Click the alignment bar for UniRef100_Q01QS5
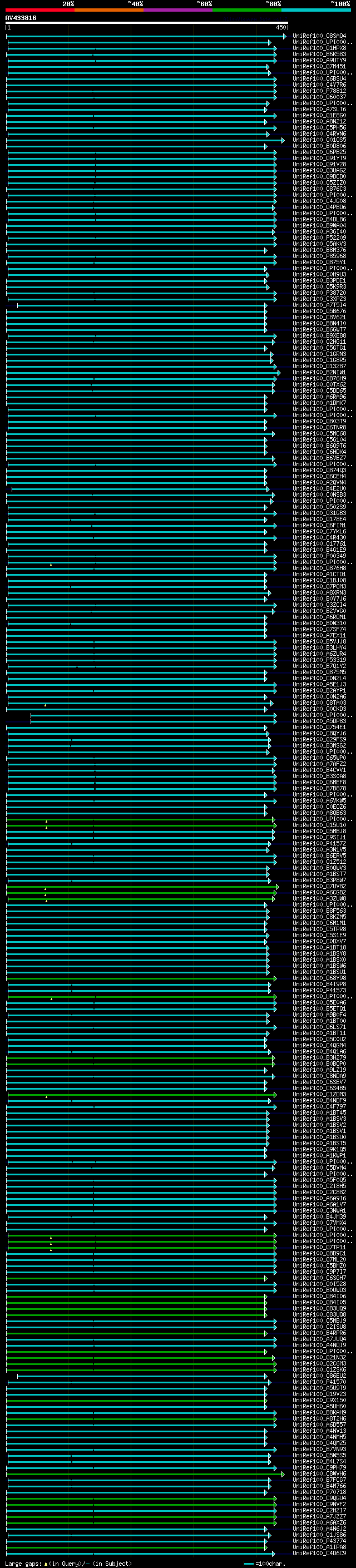 pyautogui.click(x=145, y=141)
